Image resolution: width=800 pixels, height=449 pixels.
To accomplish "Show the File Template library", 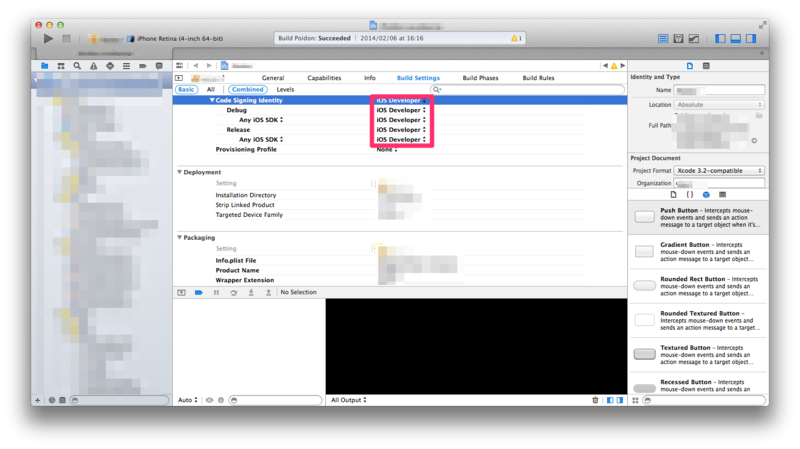I will (x=673, y=194).
